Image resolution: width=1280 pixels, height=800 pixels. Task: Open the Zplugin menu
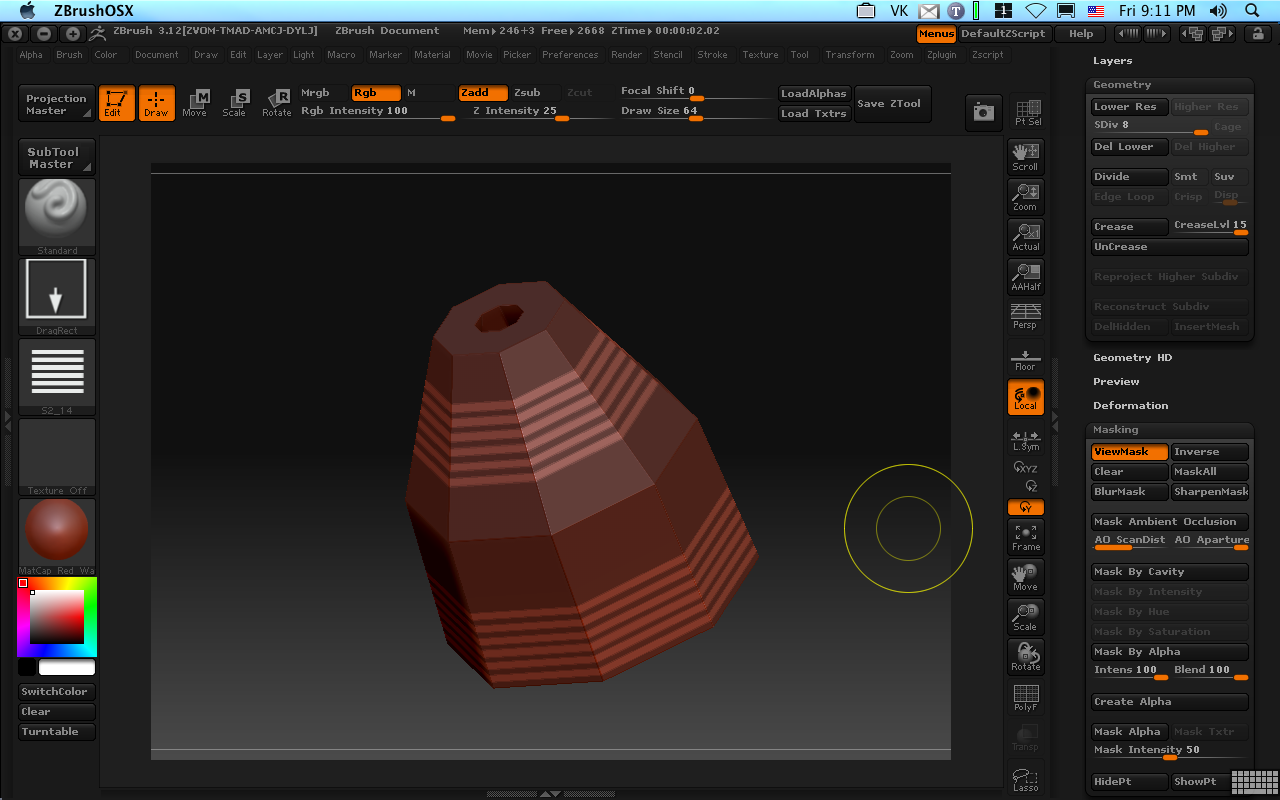[941, 55]
